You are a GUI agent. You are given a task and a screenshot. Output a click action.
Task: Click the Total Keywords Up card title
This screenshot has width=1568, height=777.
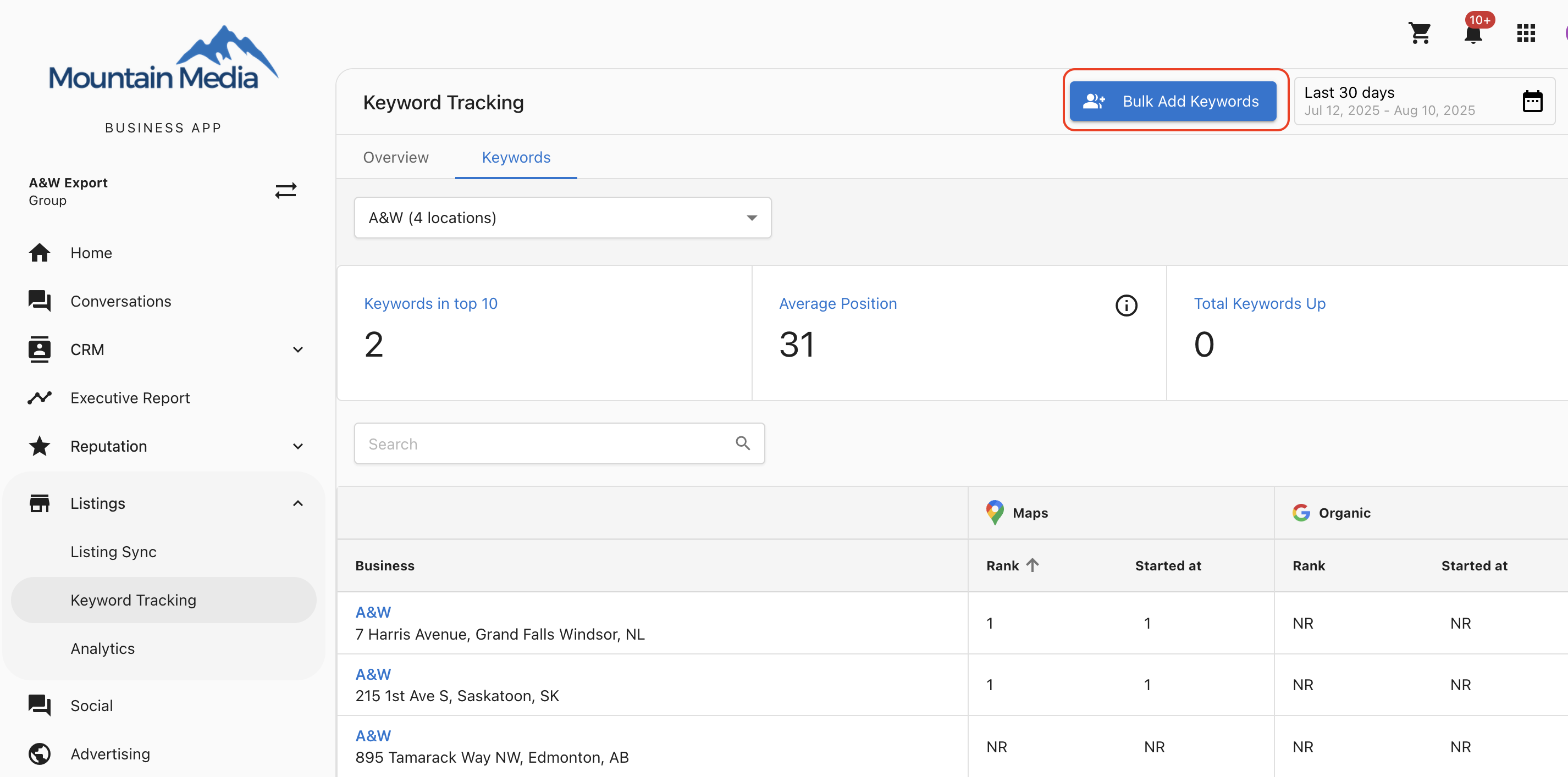click(x=1260, y=304)
